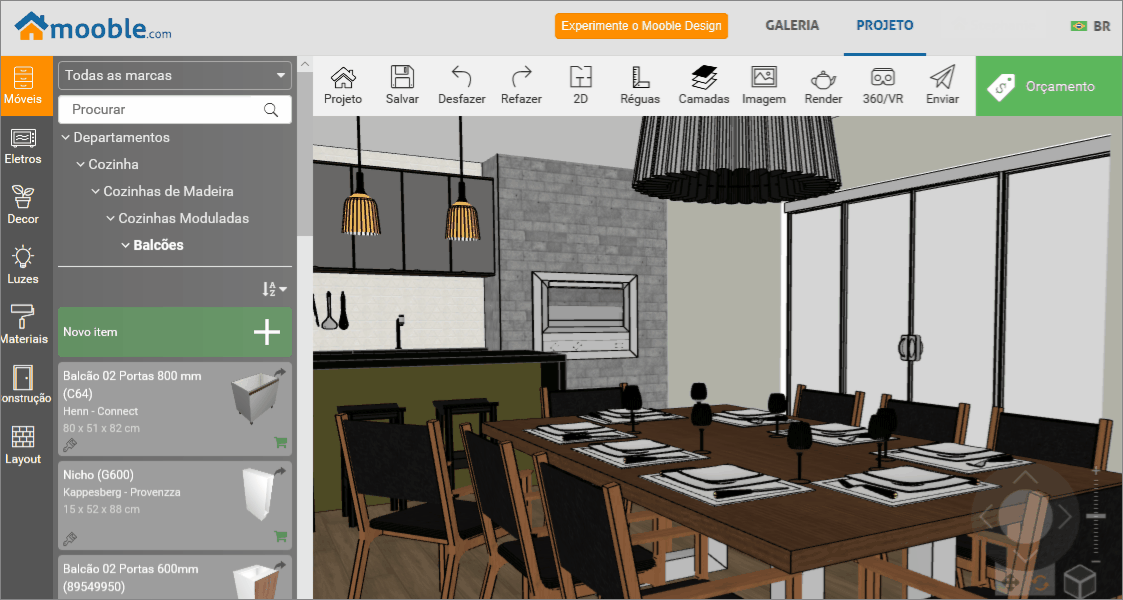Viewport: 1123px width, 600px height.
Task: Click the Nicho (G600) thumbnail
Action: tap(259, 493)
